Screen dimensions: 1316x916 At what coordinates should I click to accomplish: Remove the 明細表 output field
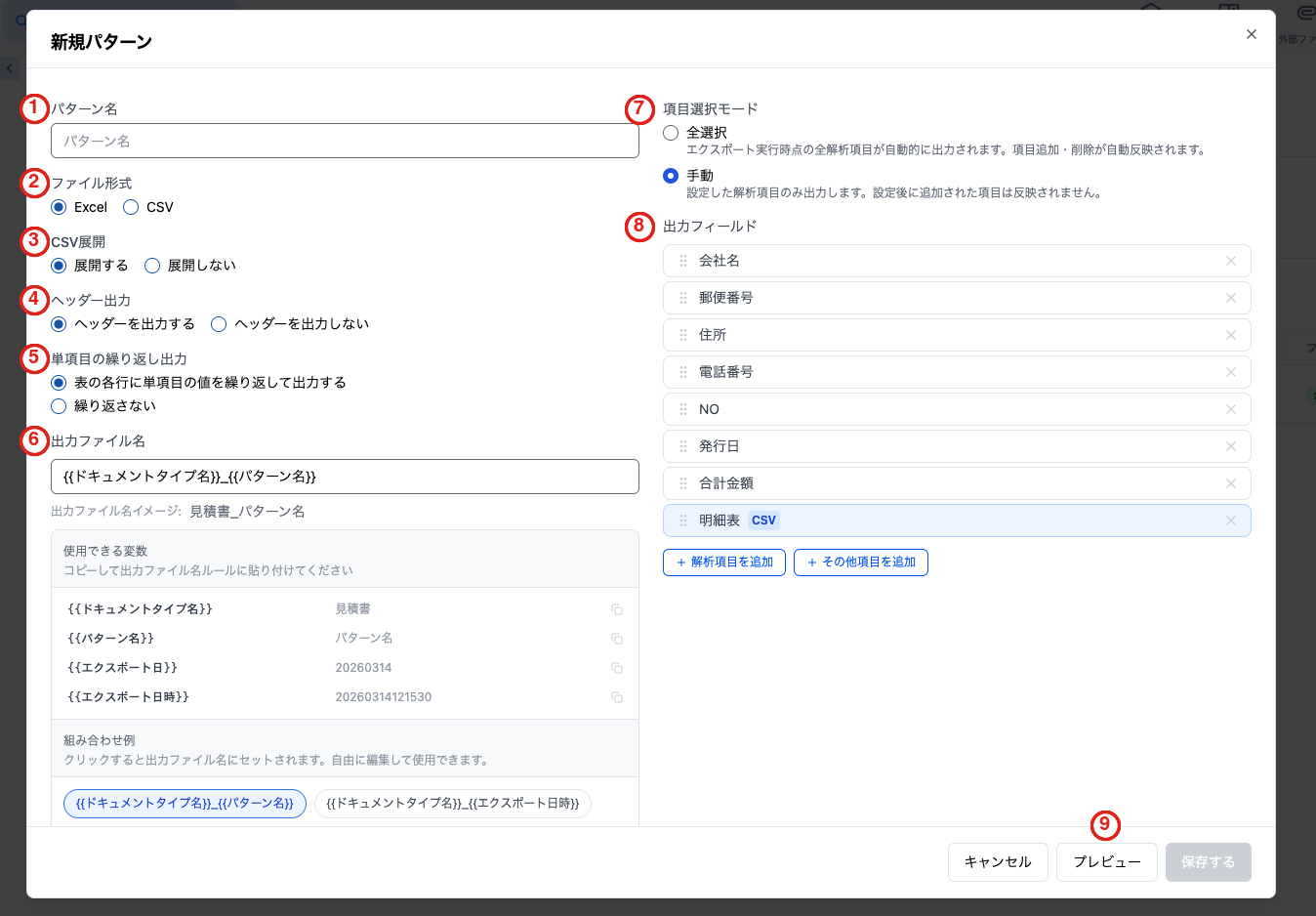click(x=1231, y=520)
